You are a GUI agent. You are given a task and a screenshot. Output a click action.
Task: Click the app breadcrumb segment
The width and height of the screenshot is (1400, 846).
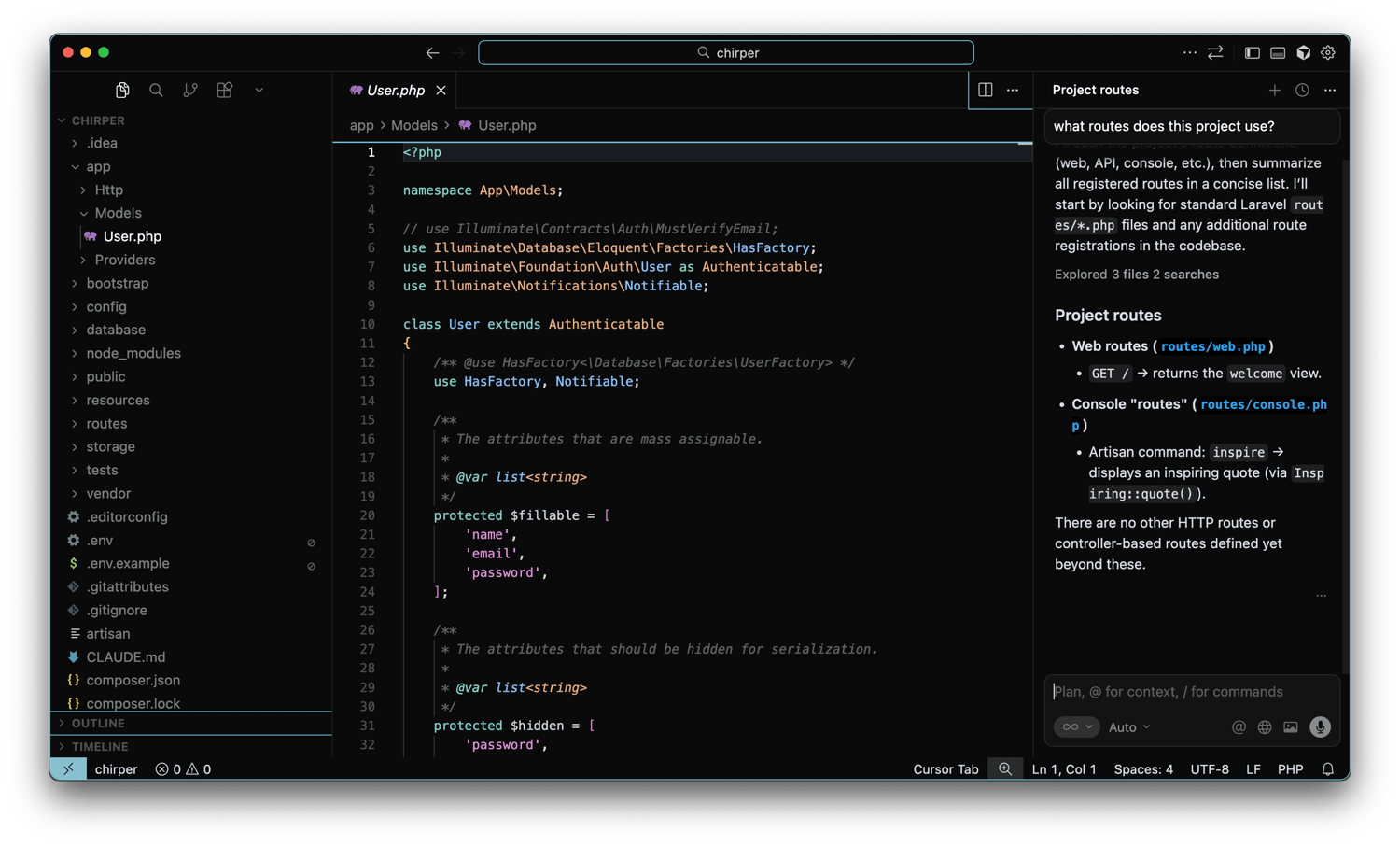(x=361, y=125)
